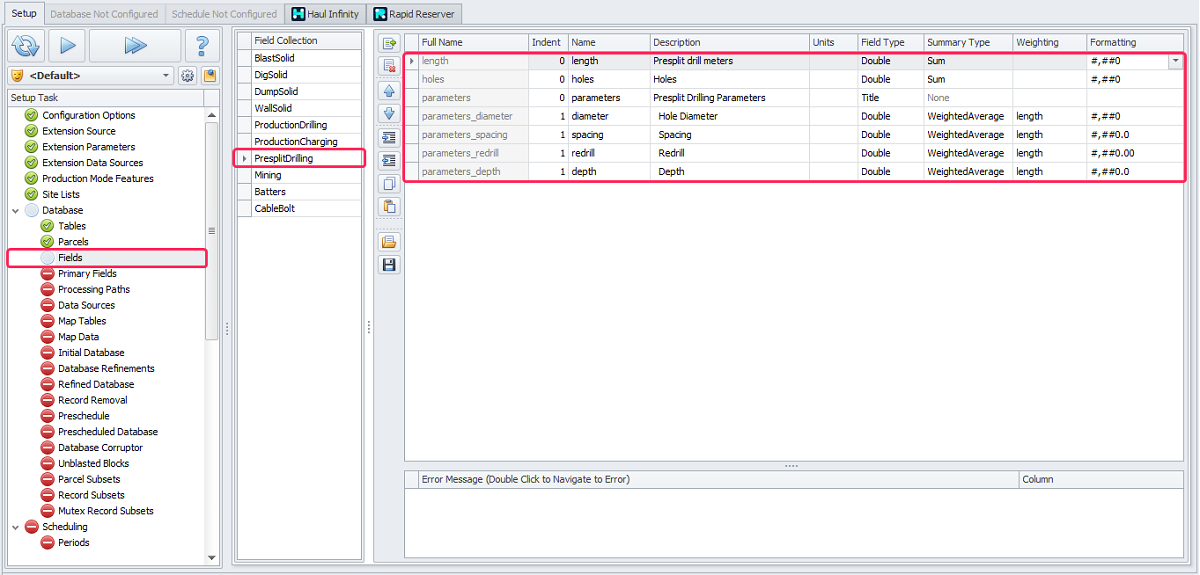1200x575 pixels.
Task: Select the BlastSolid field collection
Action: 306,58
